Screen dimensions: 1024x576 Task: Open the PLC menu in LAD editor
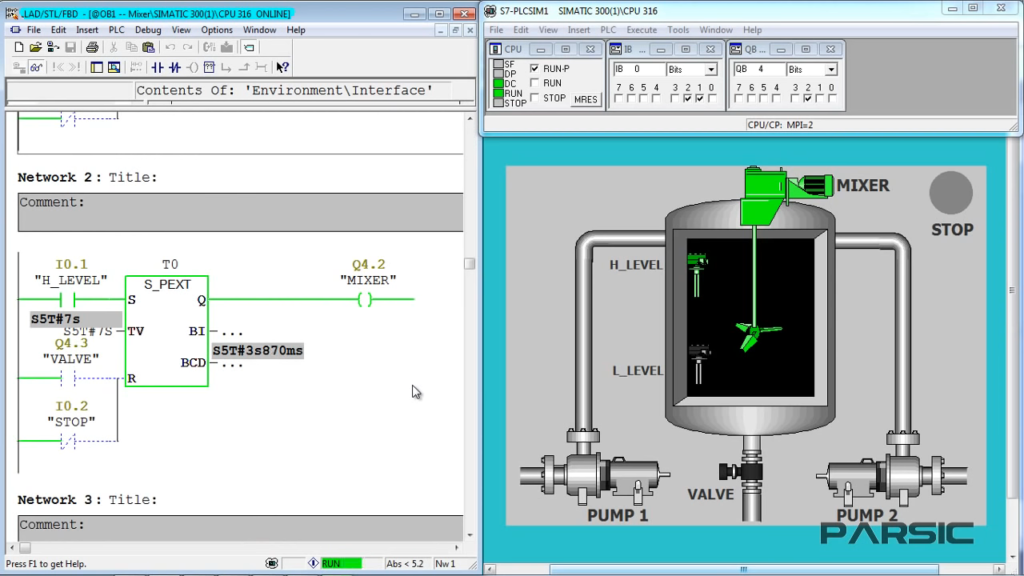coord(116,30)
